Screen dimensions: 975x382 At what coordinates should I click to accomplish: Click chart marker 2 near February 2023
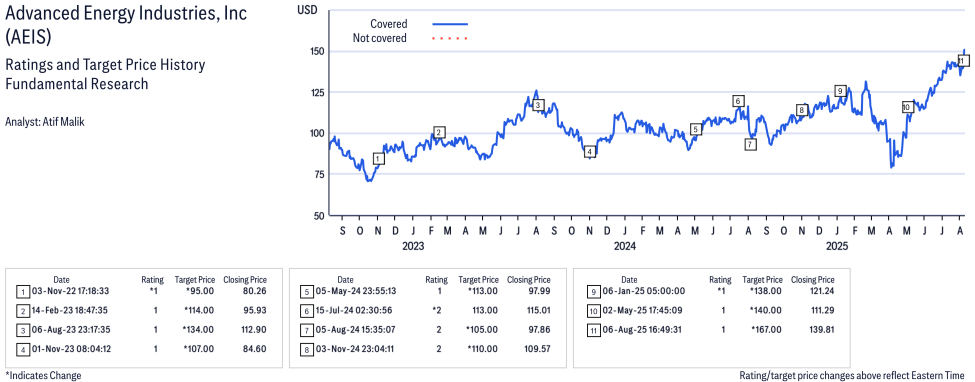click(x=439, y=132)
